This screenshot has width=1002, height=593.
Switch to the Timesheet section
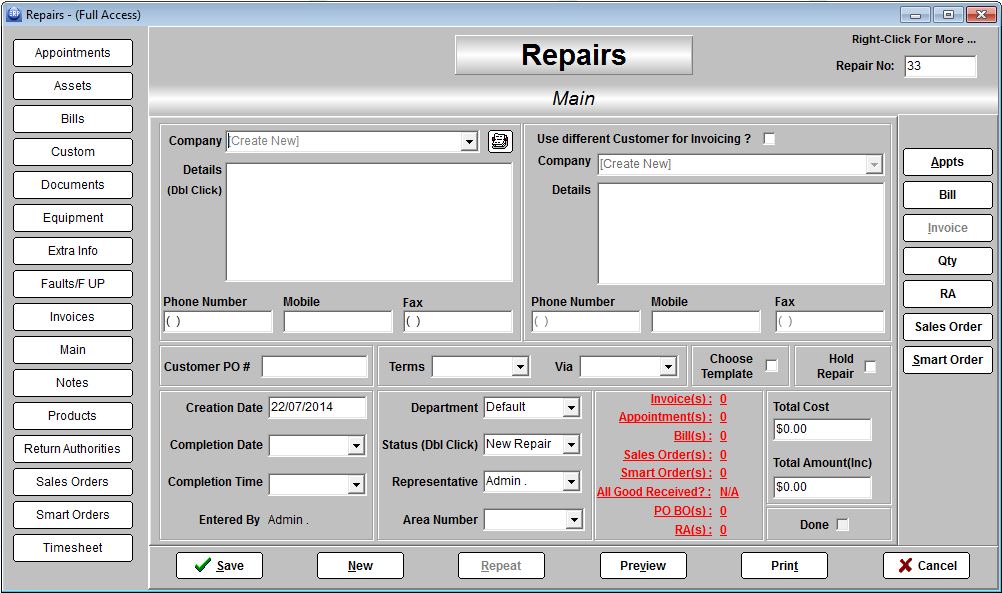click(x=73, y=548)
